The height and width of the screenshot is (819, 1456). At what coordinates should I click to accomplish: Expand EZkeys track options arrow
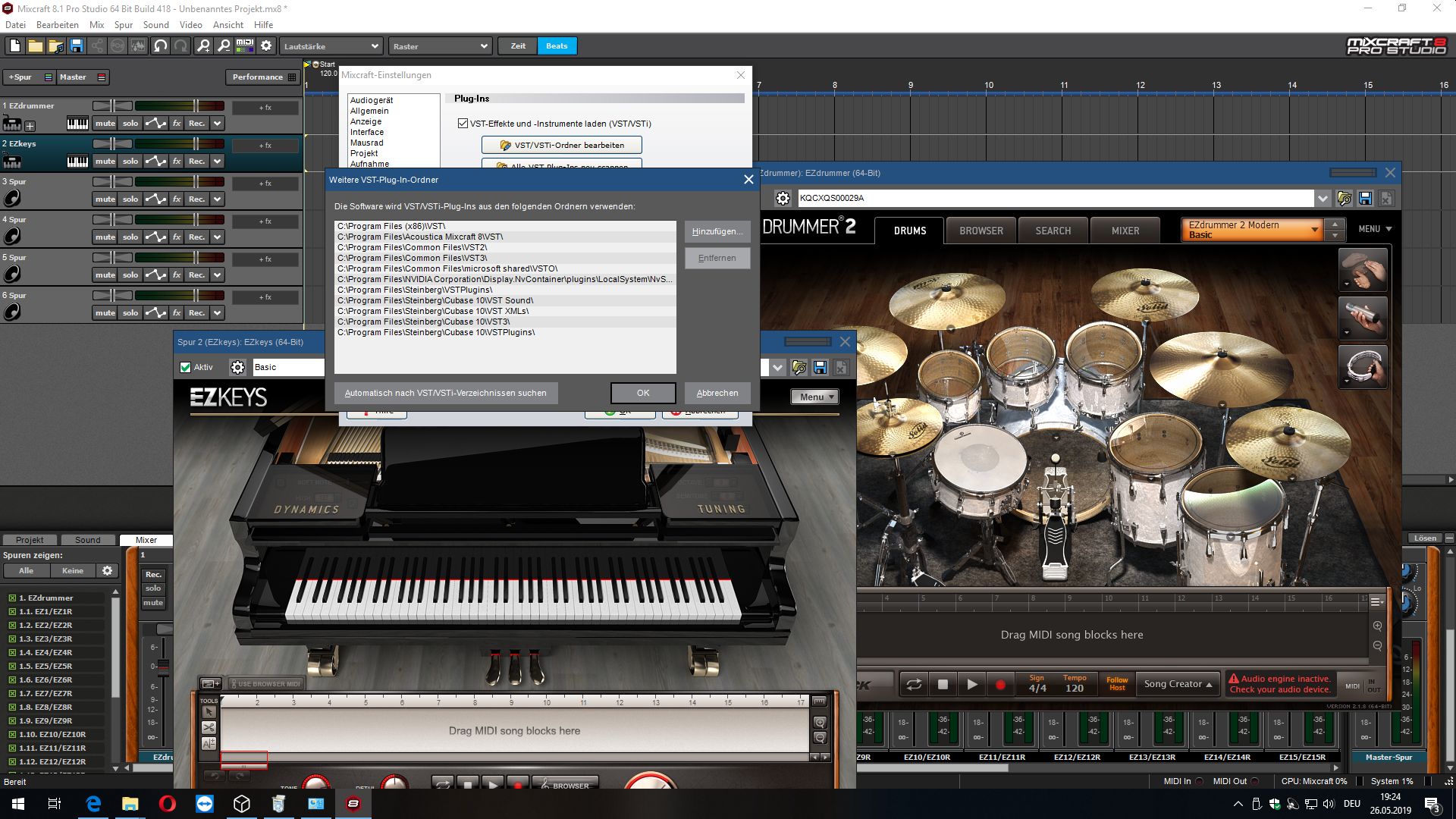pyautogui.click(x=218, y=162)
